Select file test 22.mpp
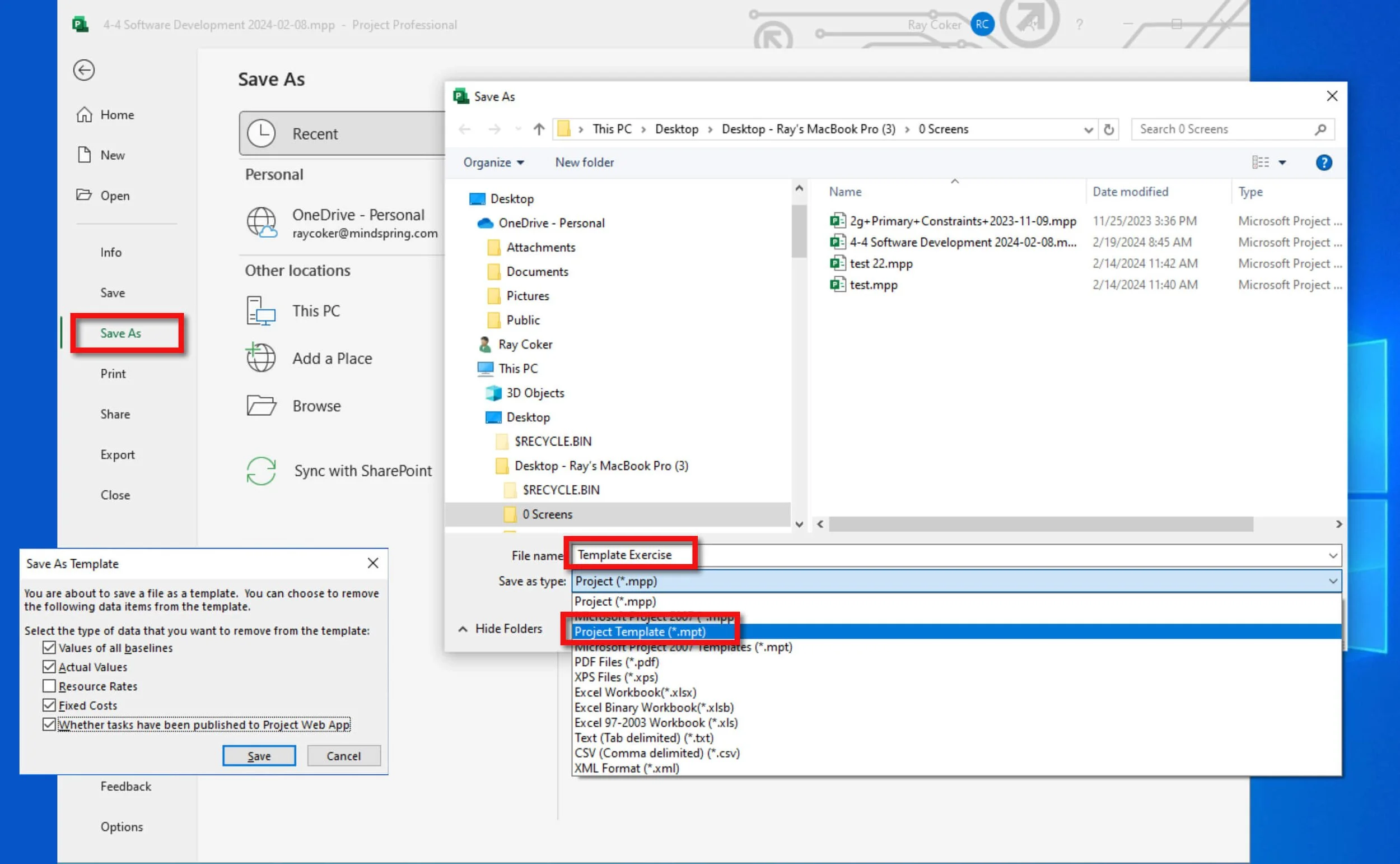The height and width of the screenshot is (864, 1400). coord(871,263)
